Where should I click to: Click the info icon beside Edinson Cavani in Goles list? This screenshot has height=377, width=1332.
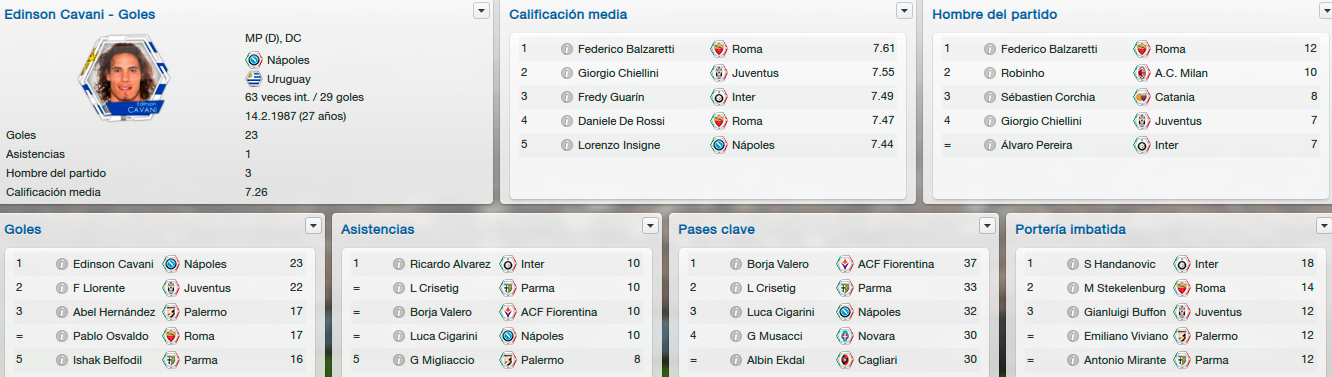point(62,264)
